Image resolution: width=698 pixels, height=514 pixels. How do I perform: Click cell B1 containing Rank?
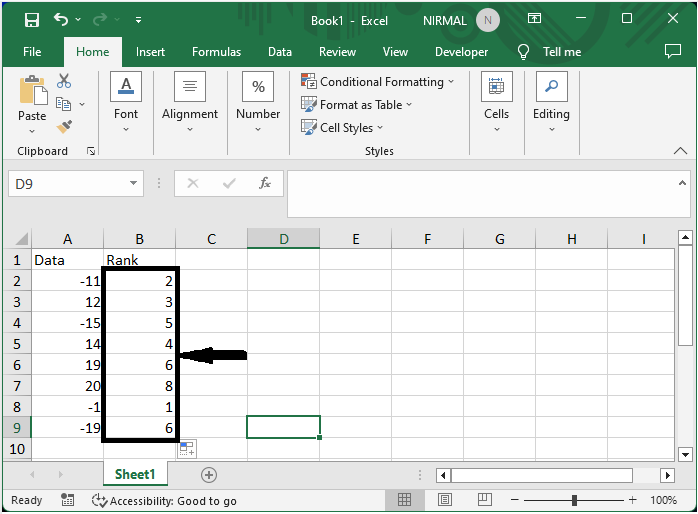(x=139, y=259)
